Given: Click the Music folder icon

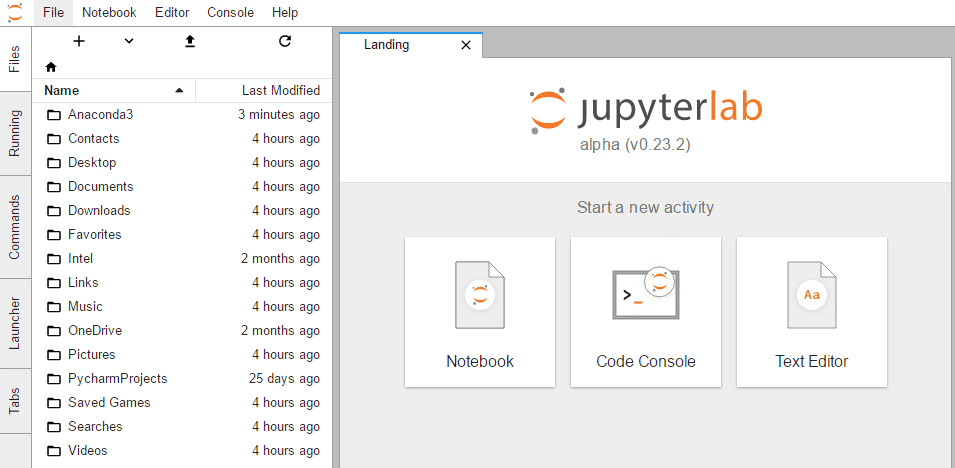Looking at the screenshot, I should click(55, 307).
